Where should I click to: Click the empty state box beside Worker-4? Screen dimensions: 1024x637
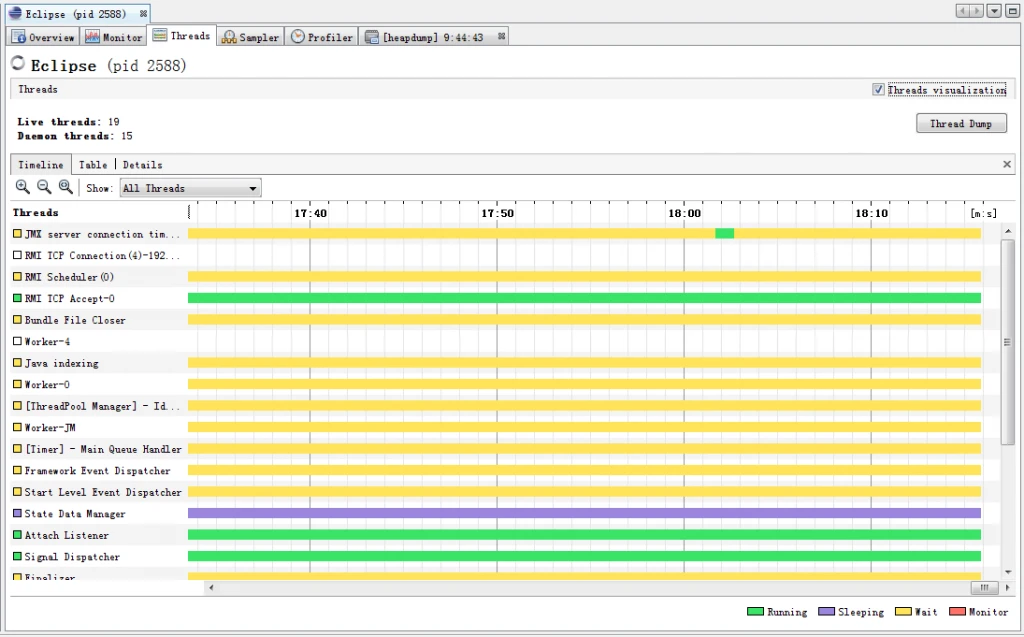tap(18, 341)
